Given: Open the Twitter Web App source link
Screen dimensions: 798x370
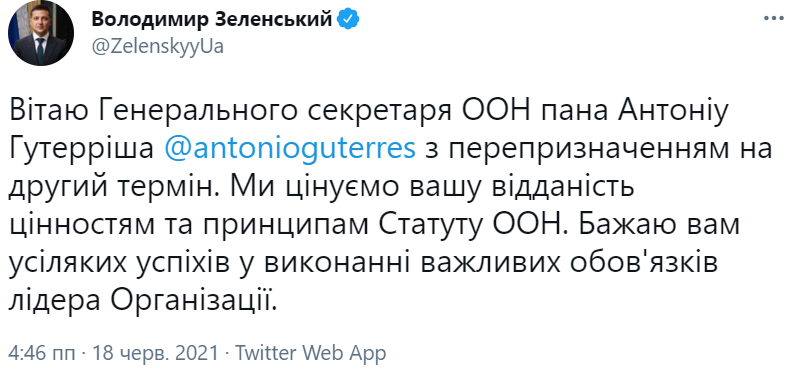Looking at the screenshot, I should pyautogui.click(x=310, y=352).
